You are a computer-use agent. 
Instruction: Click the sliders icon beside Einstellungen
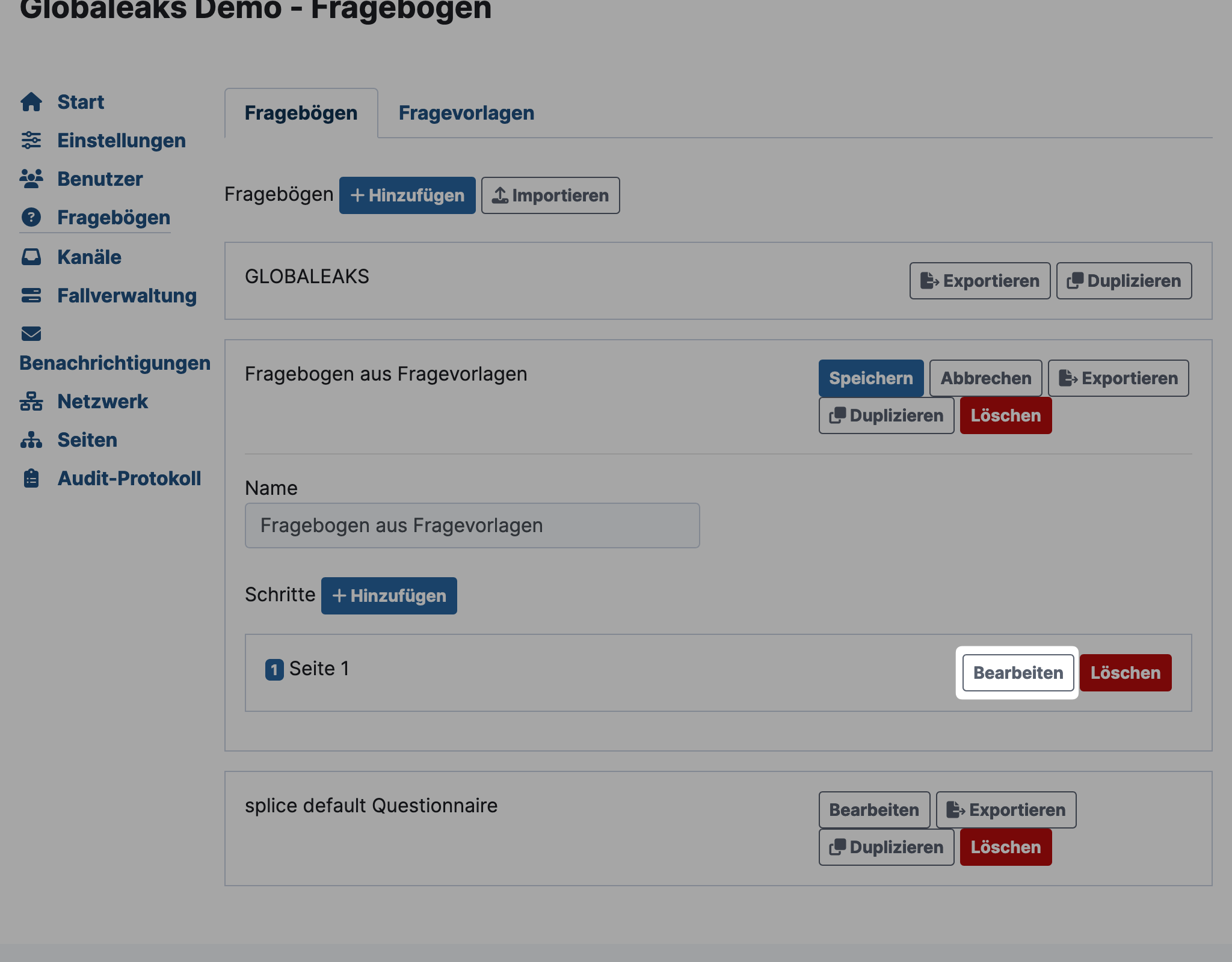tap(31, 141)
